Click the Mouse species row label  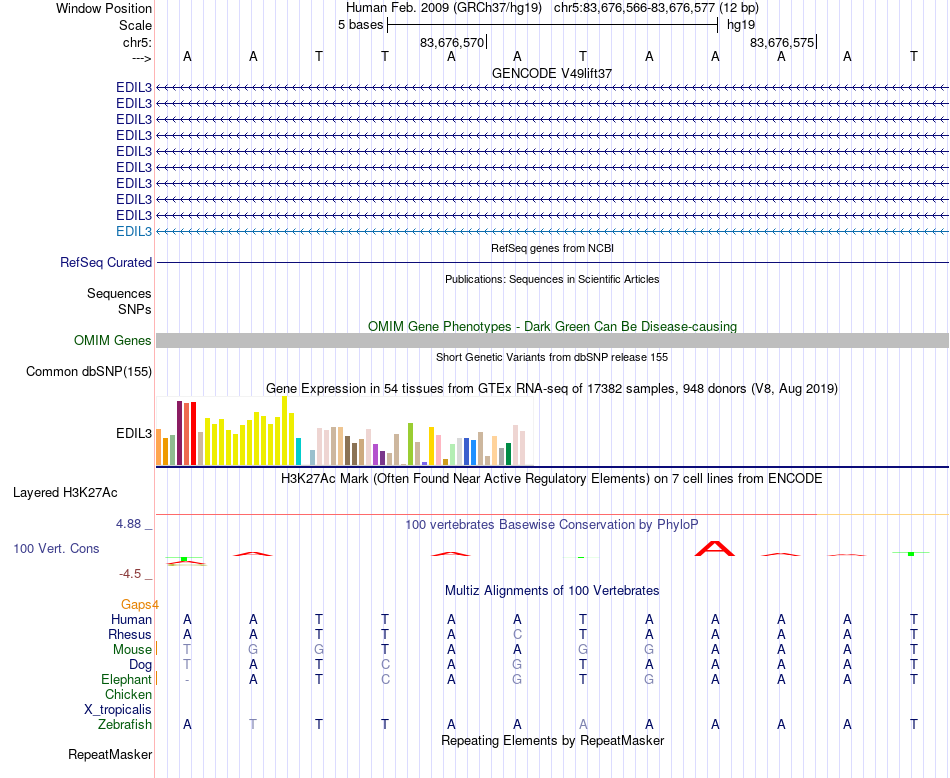132,650
